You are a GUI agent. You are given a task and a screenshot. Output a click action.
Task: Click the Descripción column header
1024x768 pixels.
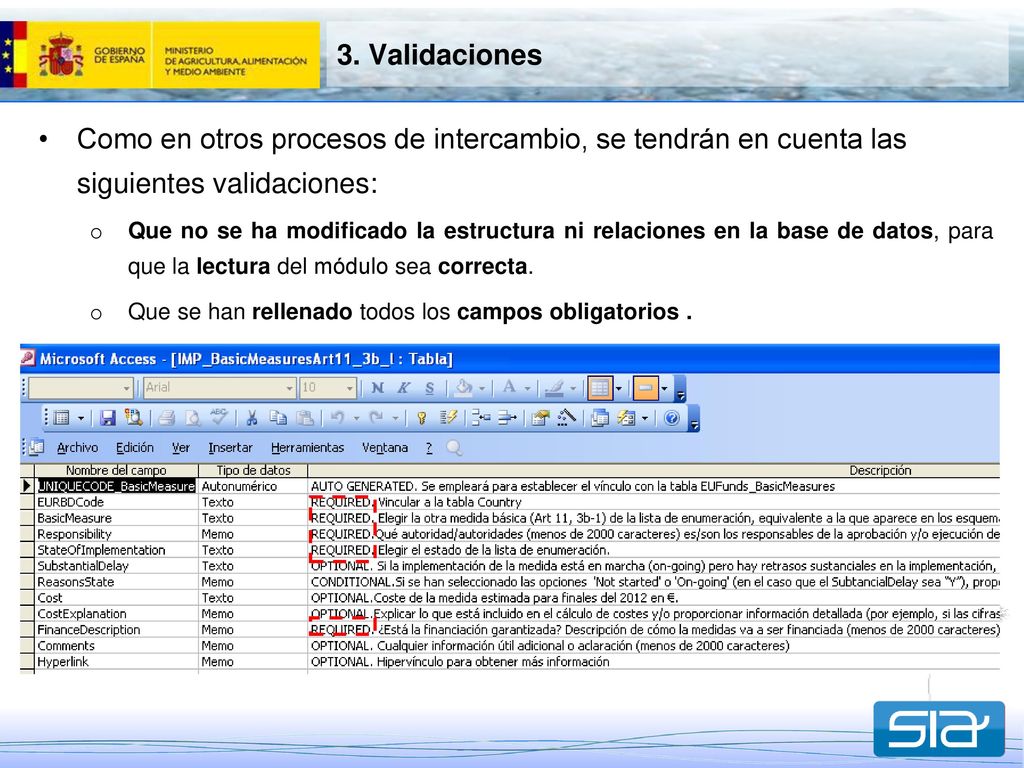click(654, 470)
